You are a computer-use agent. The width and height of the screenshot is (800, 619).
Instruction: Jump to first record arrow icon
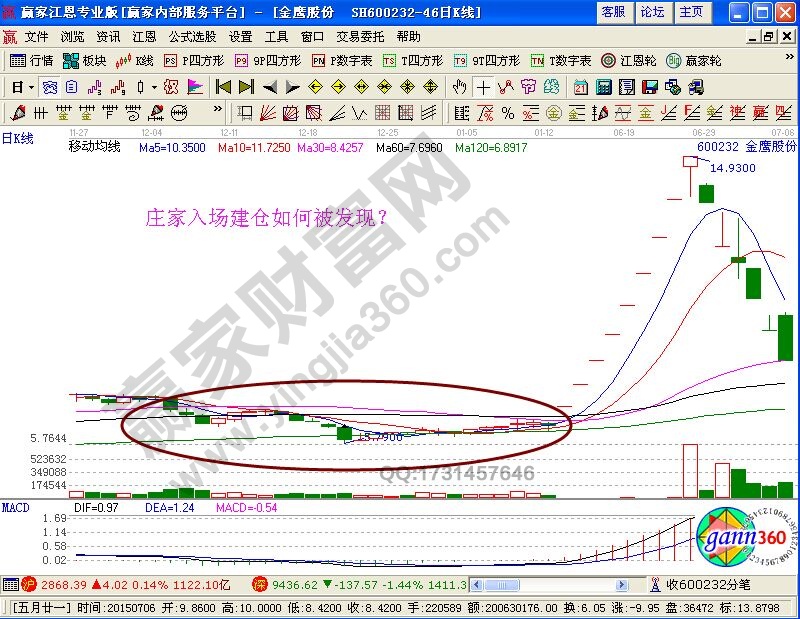[224, 86]
